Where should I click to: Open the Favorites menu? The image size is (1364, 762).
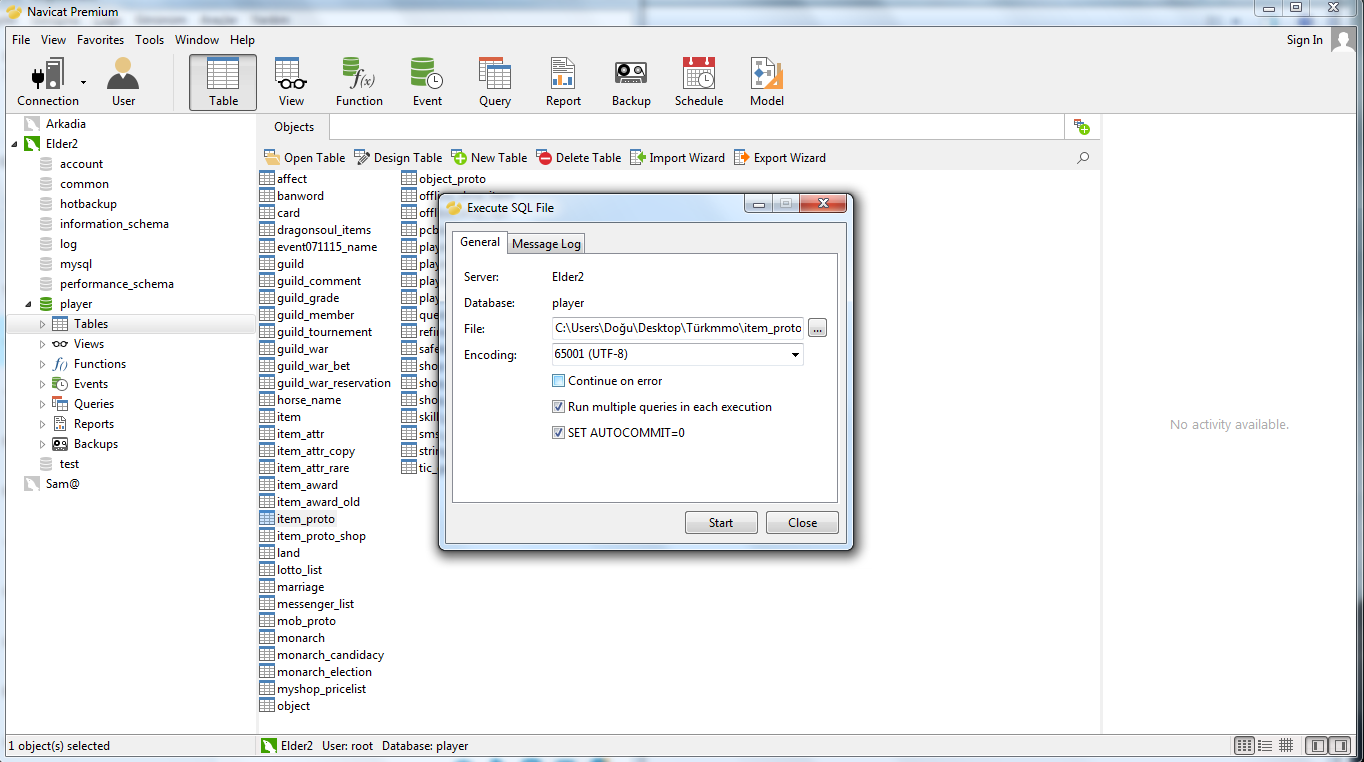(x=100, y=40)
